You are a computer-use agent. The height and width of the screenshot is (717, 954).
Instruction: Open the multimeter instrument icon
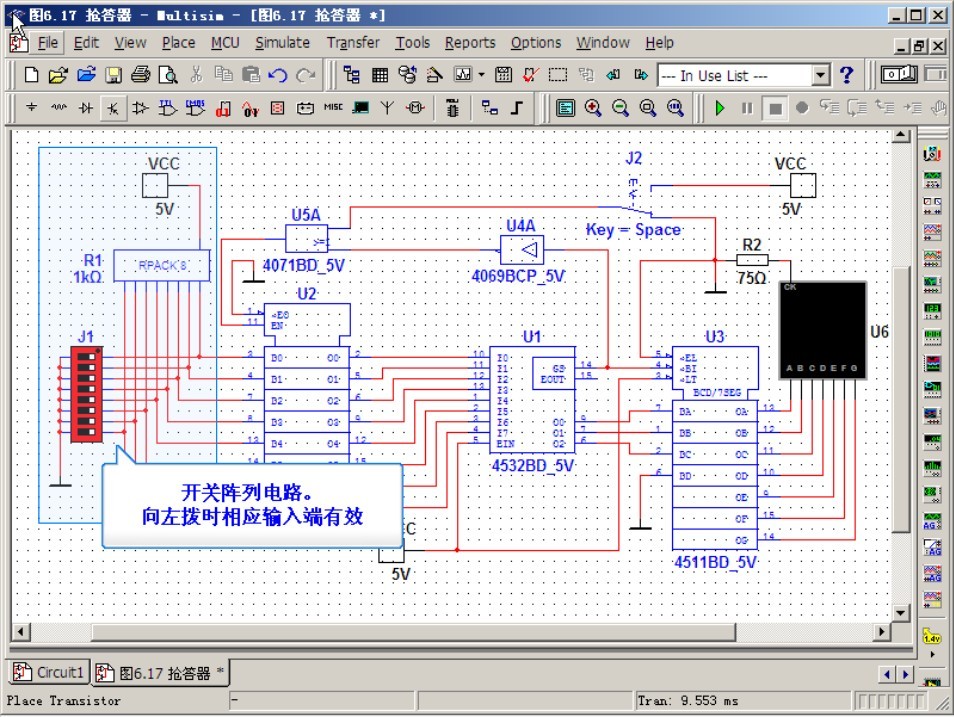[932, 154]
